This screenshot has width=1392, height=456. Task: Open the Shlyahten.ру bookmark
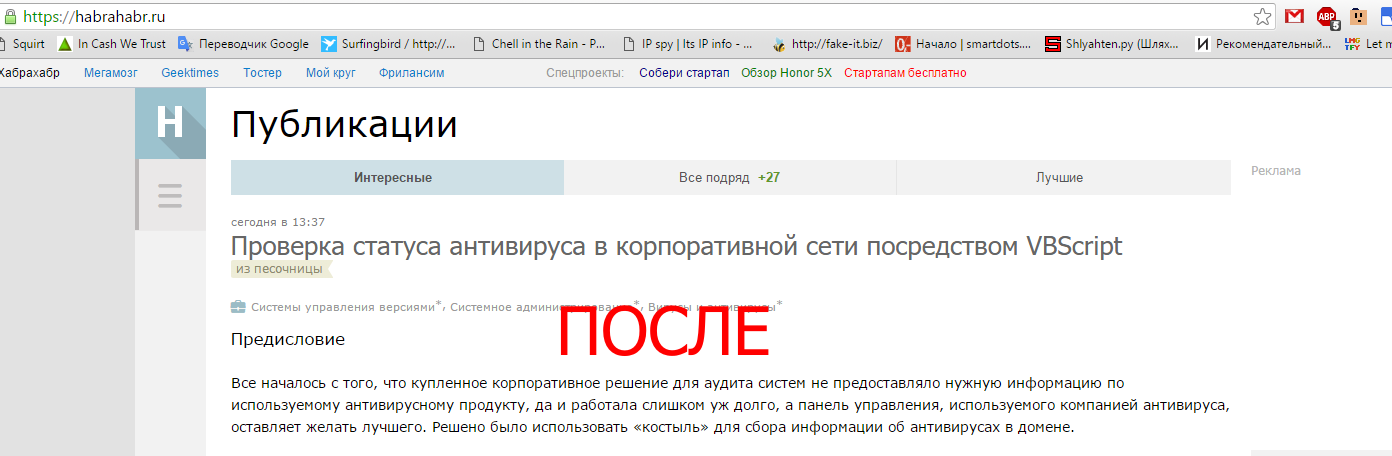pos(1112,44)
